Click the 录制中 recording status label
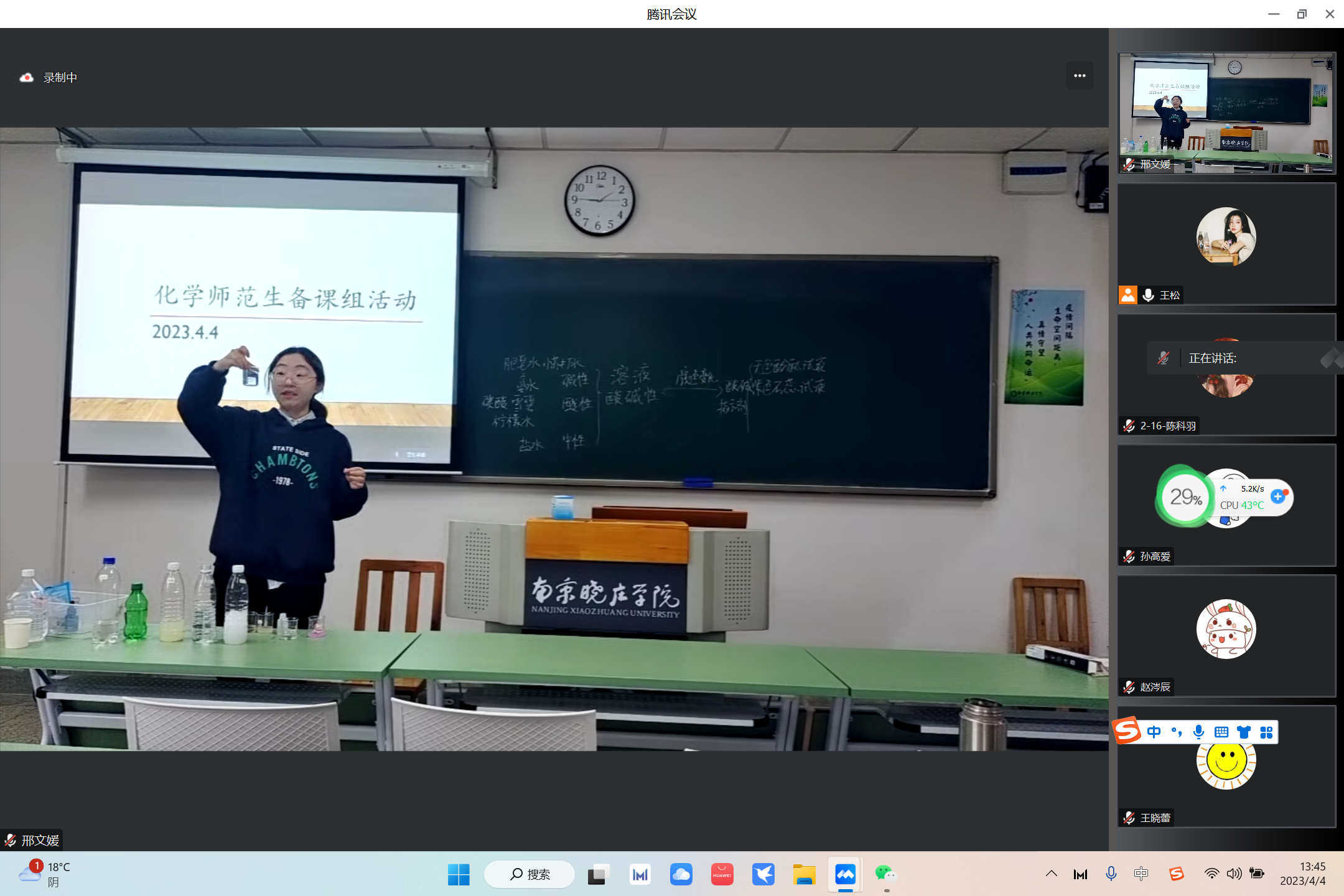 click(x=60, y=78)
